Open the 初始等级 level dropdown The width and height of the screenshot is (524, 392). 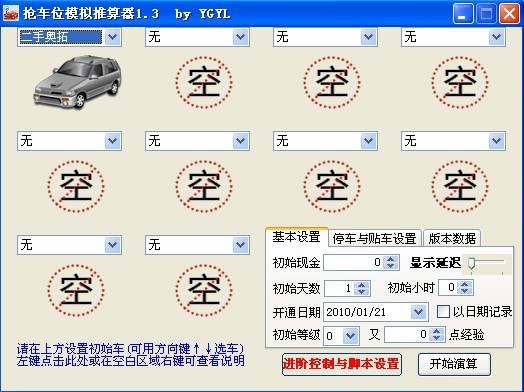[x=351, y=335]
